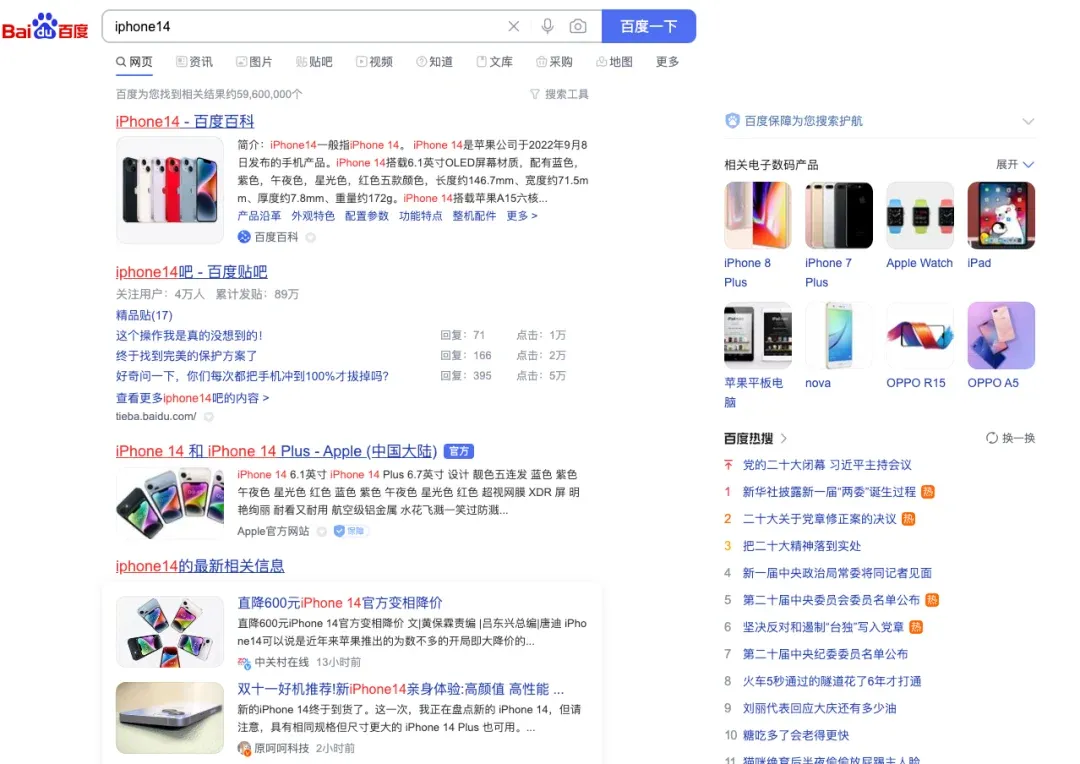The image size is (1080, 764).
Task: Open hot search 新华社披露新一届"两委"诞生过程
Action: pyautogui.click(x=829, y=492)
